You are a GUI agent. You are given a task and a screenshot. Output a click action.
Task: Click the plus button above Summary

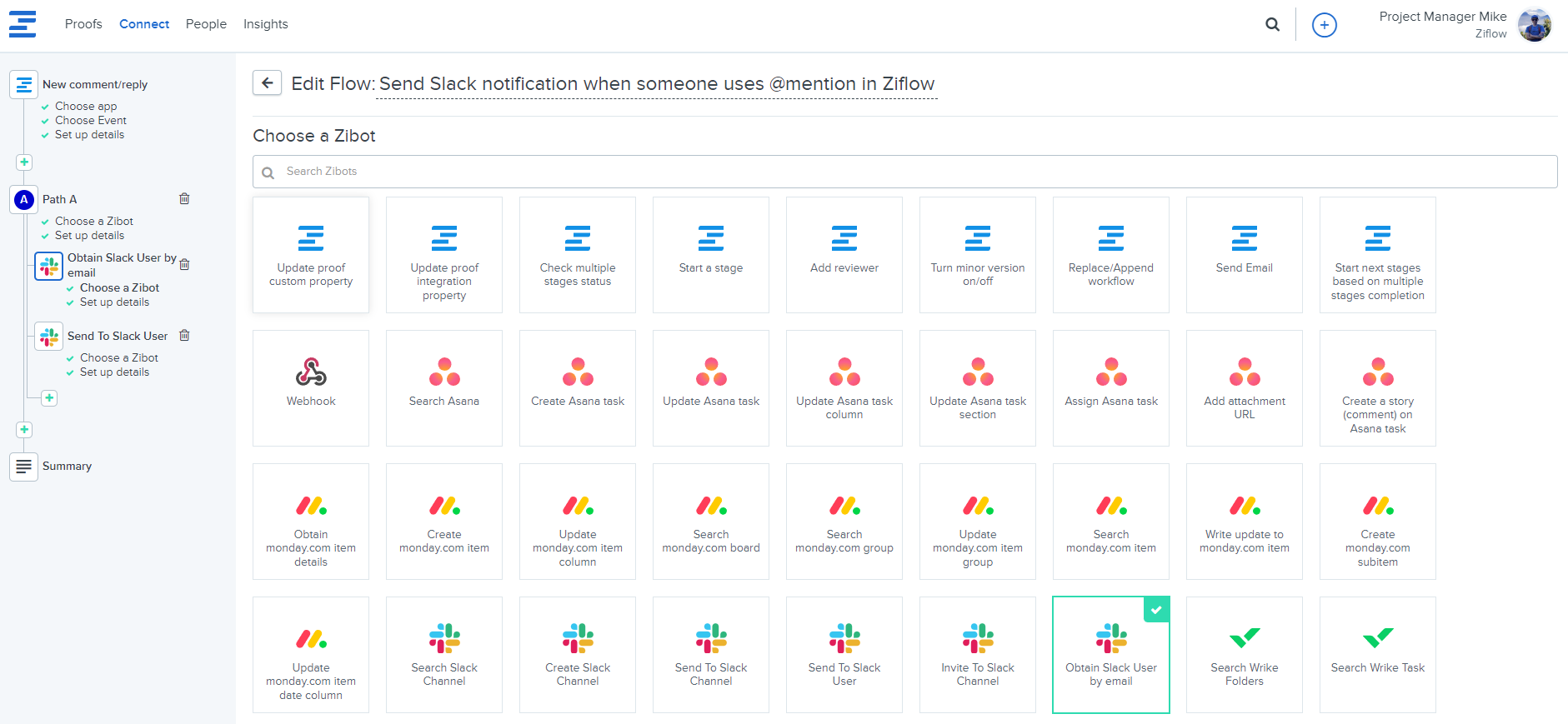[24, 429]
